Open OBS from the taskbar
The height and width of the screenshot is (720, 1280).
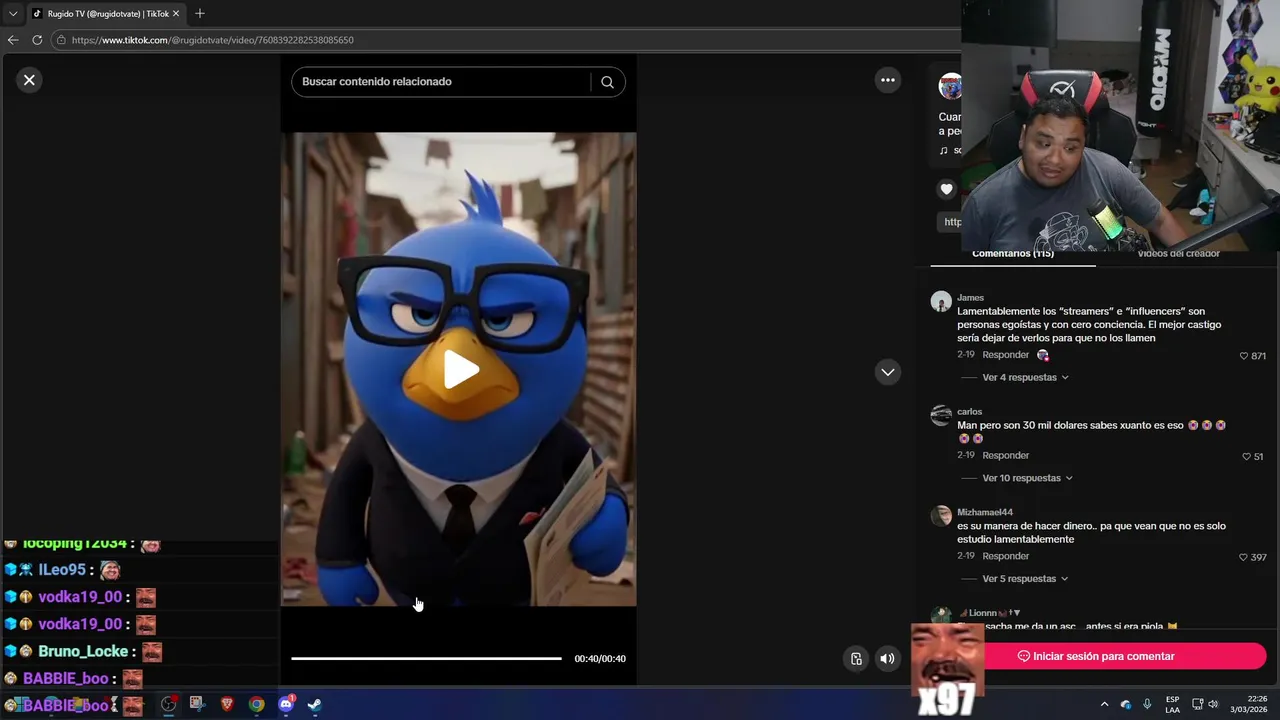click(168, 704)
